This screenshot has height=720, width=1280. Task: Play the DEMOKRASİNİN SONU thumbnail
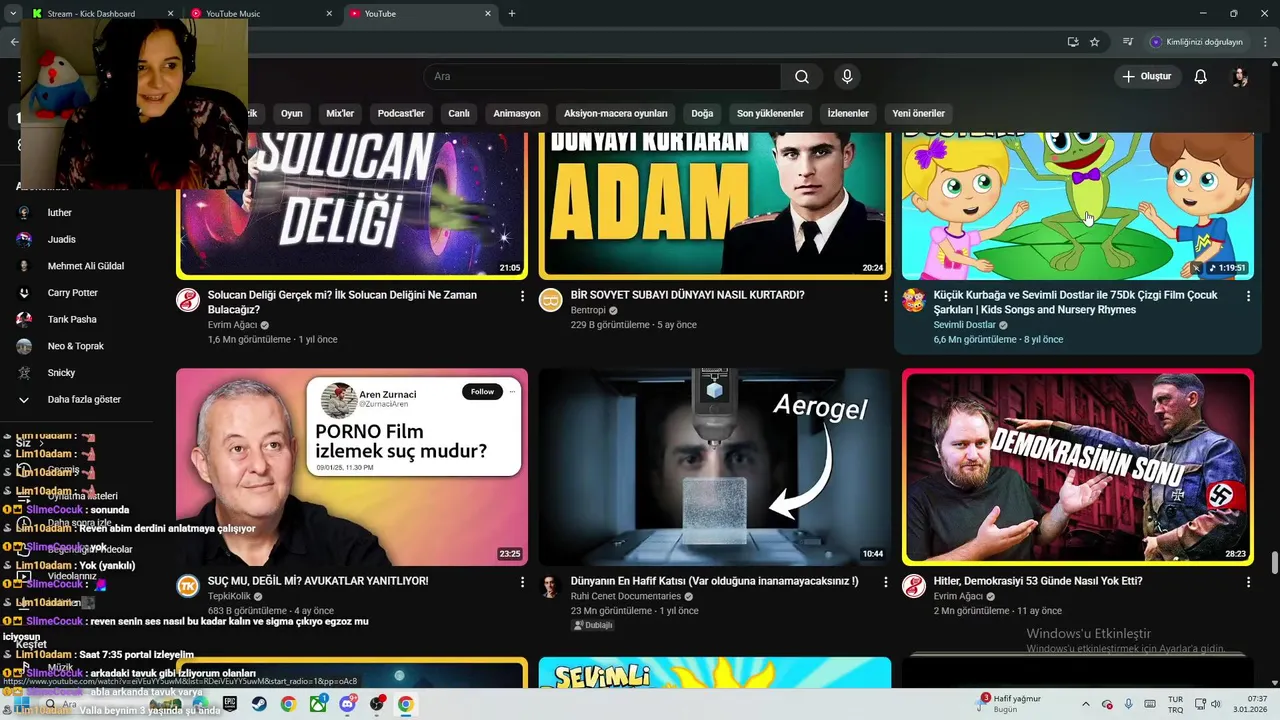pos(1077,467)
